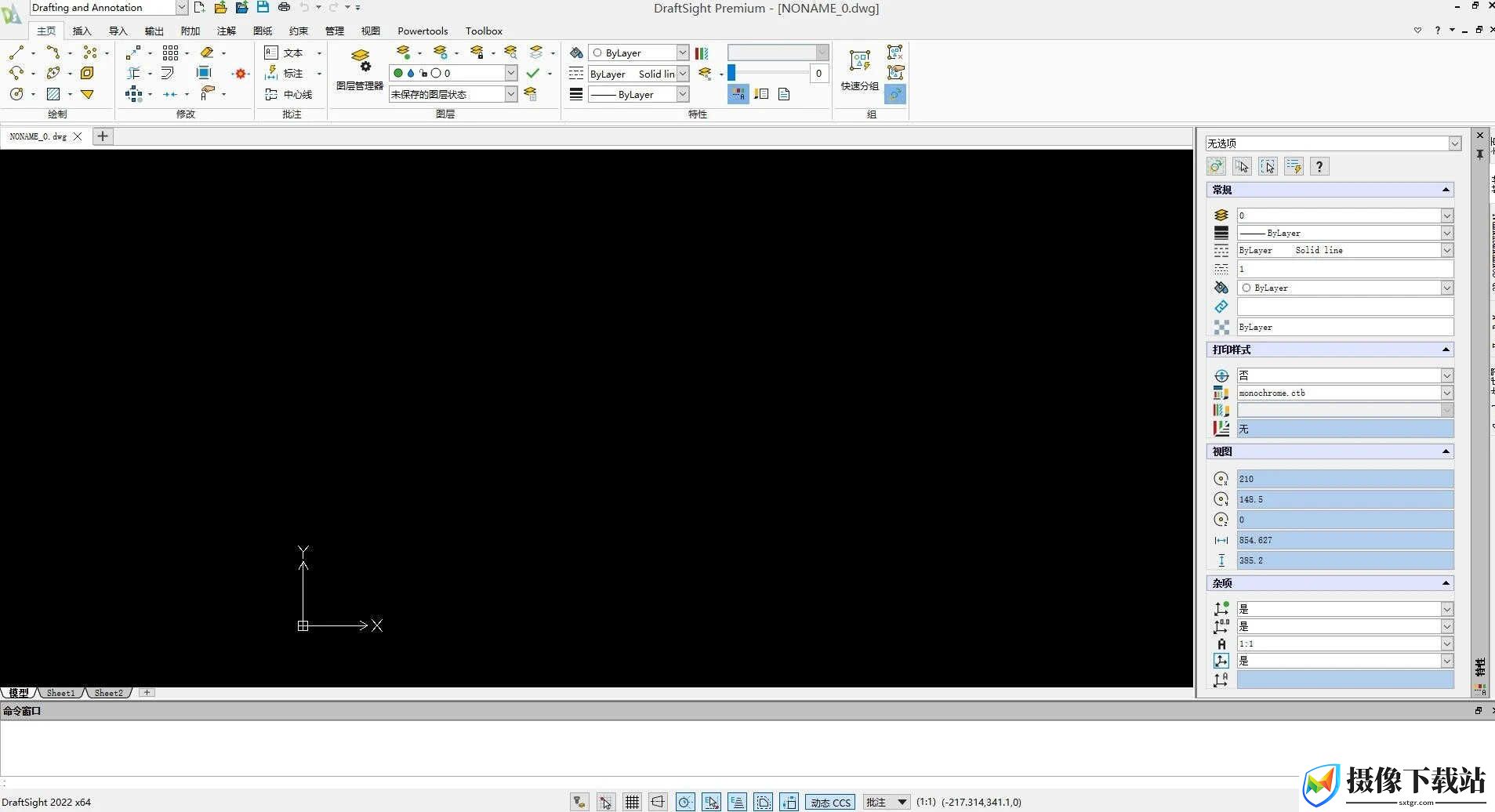Close the NONAME_0.dwg document tab

pyautogui.click(x=78, y=136)
